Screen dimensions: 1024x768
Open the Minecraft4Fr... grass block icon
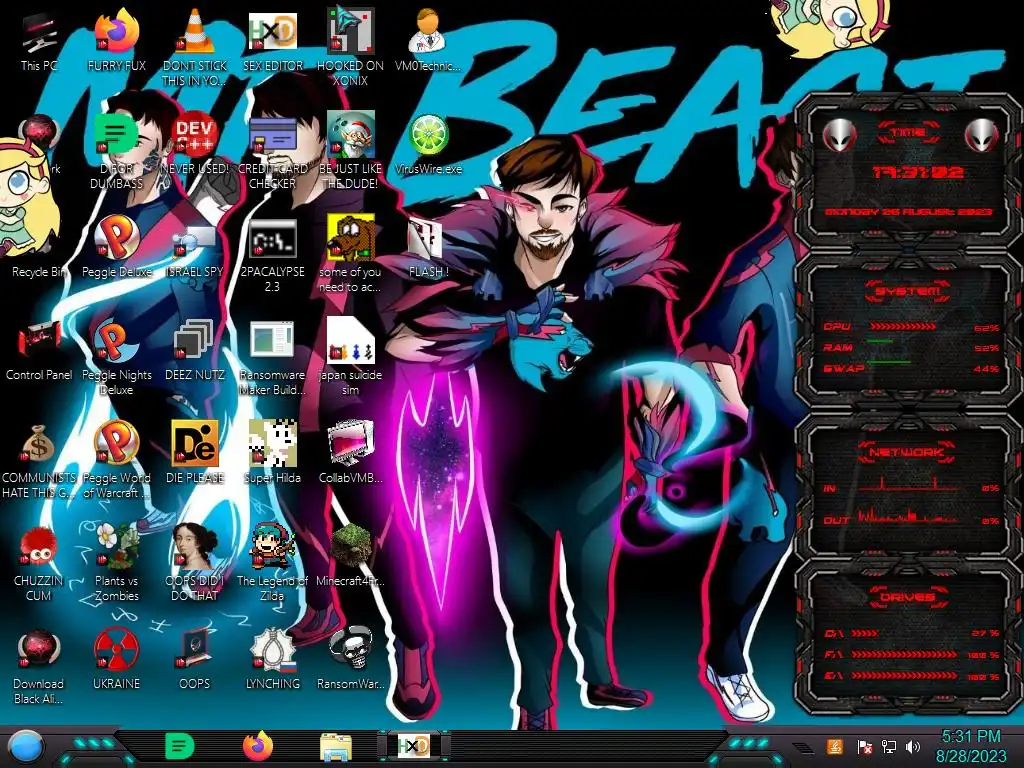[350, 556]
